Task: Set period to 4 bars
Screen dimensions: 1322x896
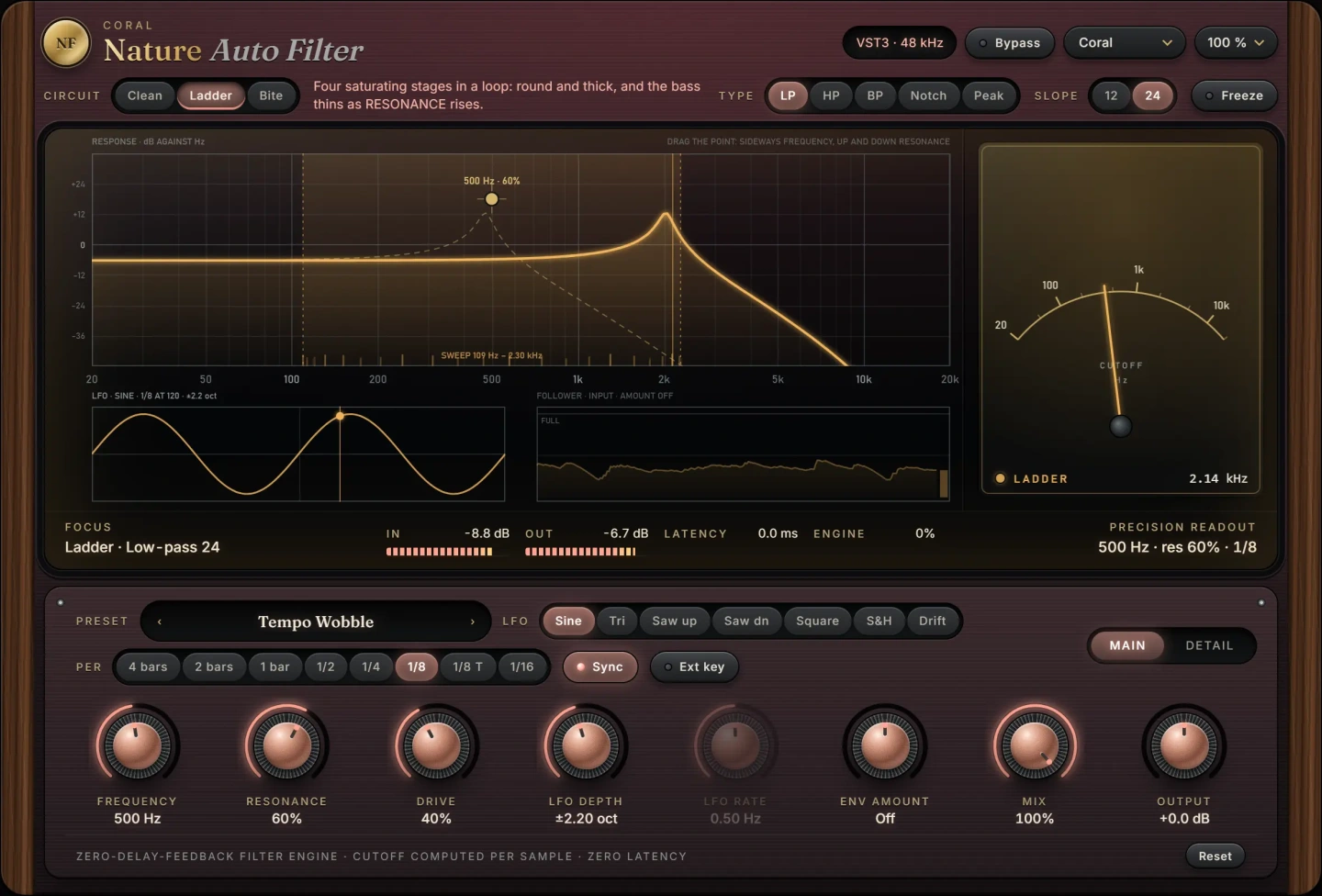Action: [x=148, y=667]
